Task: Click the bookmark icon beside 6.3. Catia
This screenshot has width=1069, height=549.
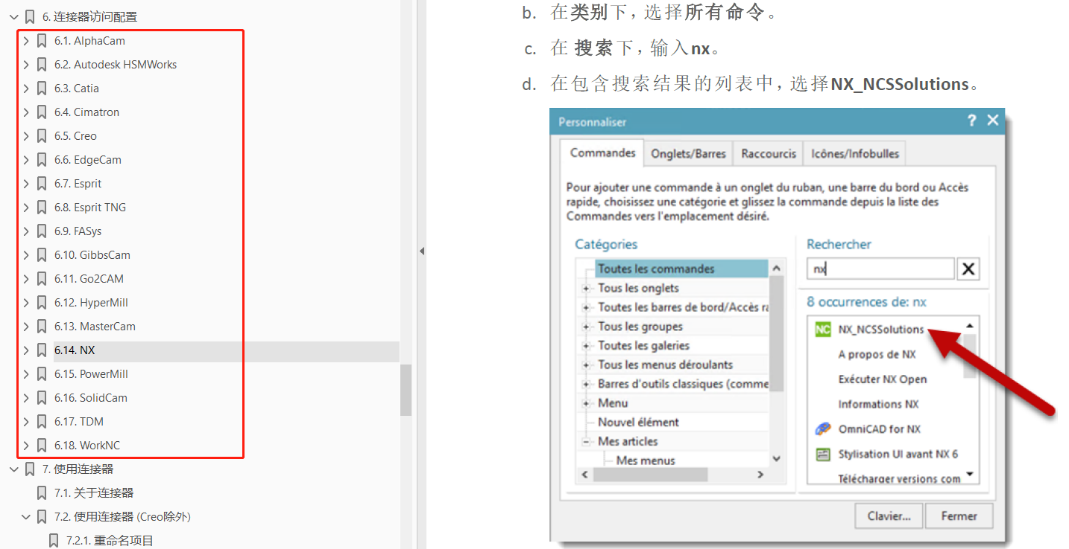Action: [x=42, y=88]
